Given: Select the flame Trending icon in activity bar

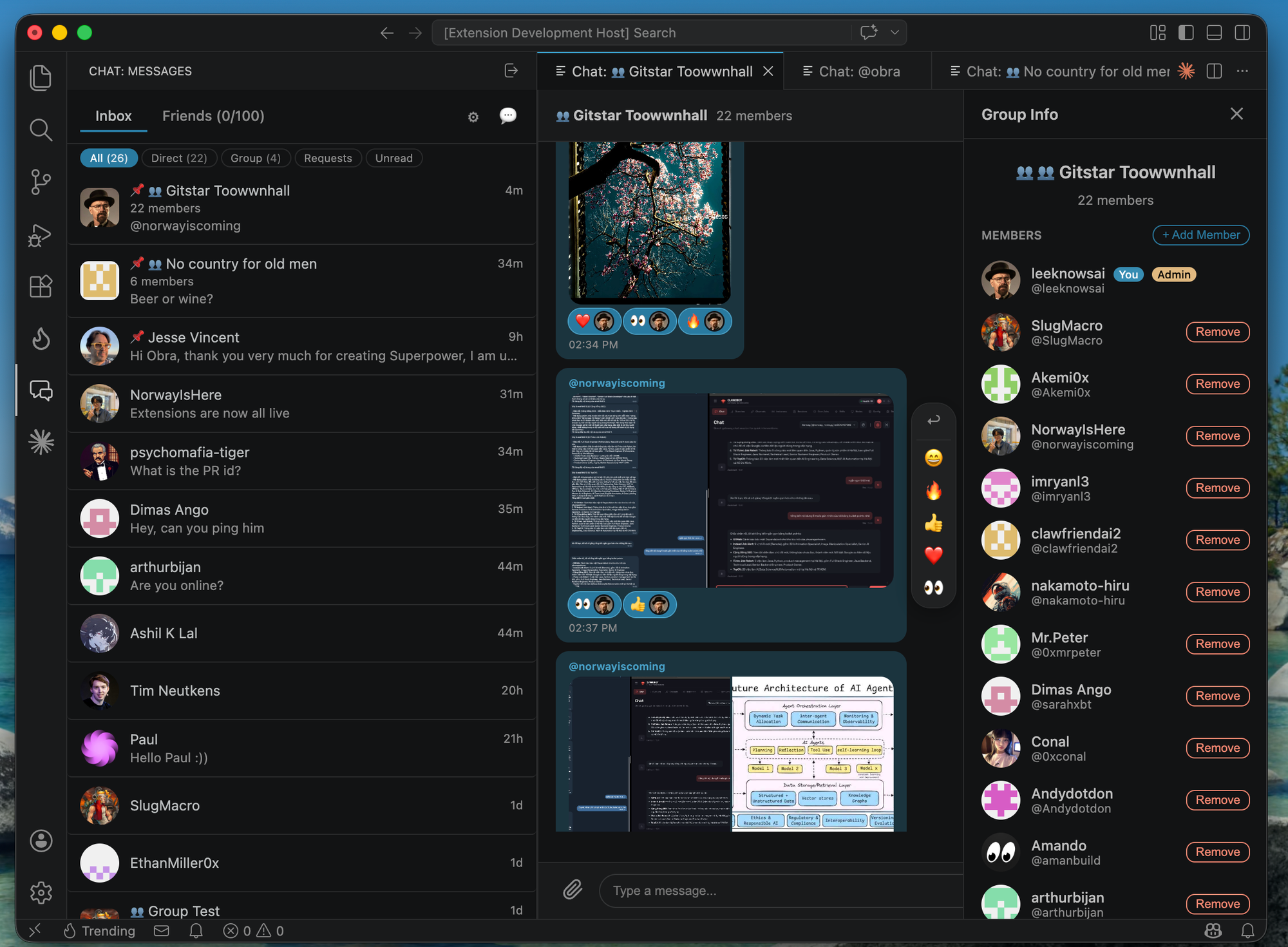Looking at the screenshot, I should pos(41,340).
